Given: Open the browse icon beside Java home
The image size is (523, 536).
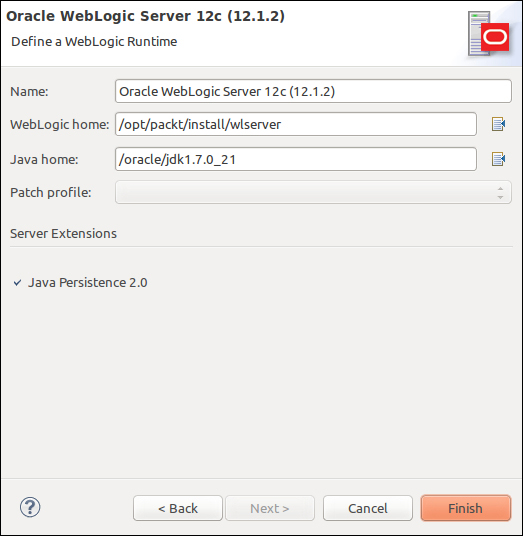Looking at the screenshot, I should 498,159.
